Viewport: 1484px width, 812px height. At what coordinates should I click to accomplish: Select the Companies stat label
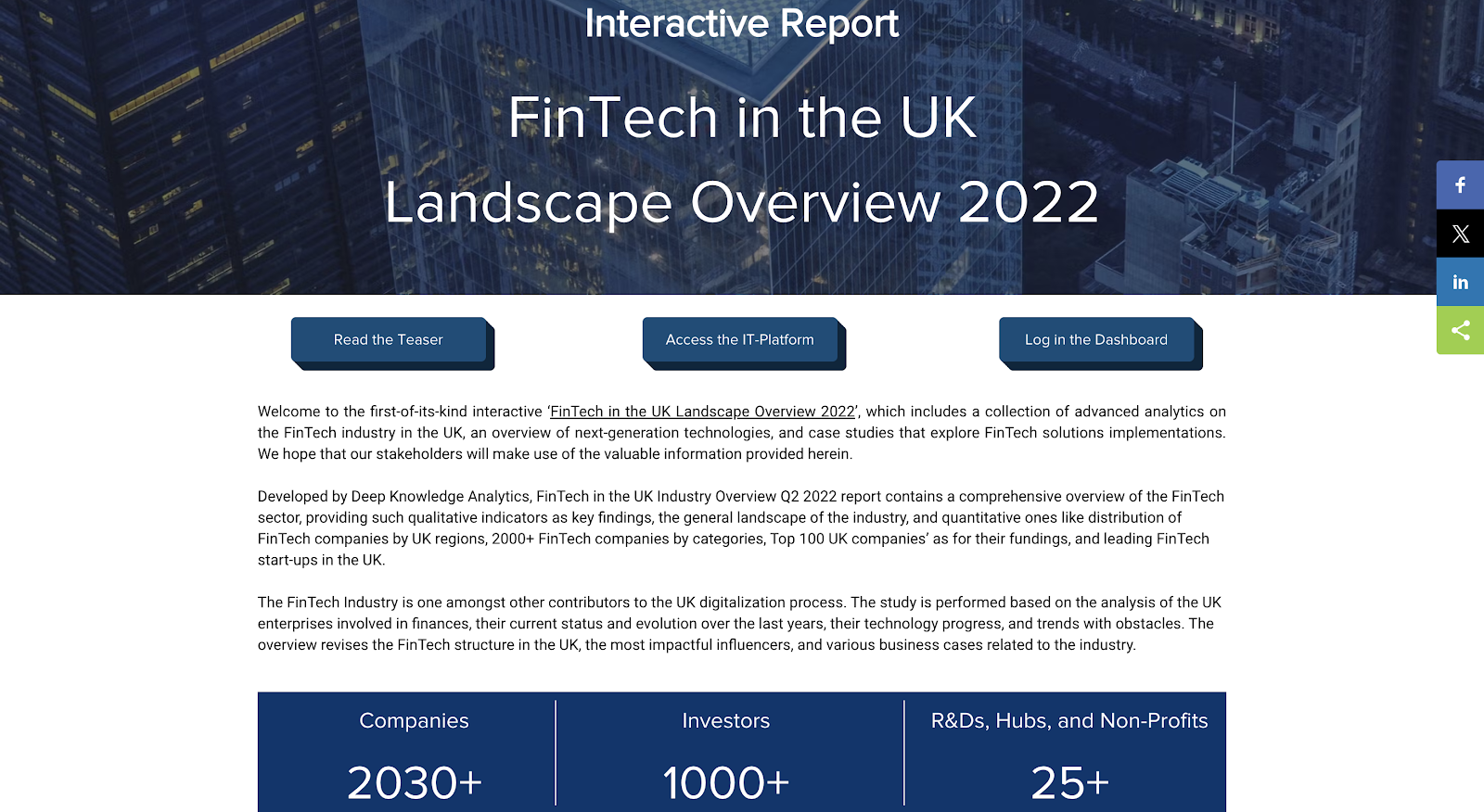[414, 721]
